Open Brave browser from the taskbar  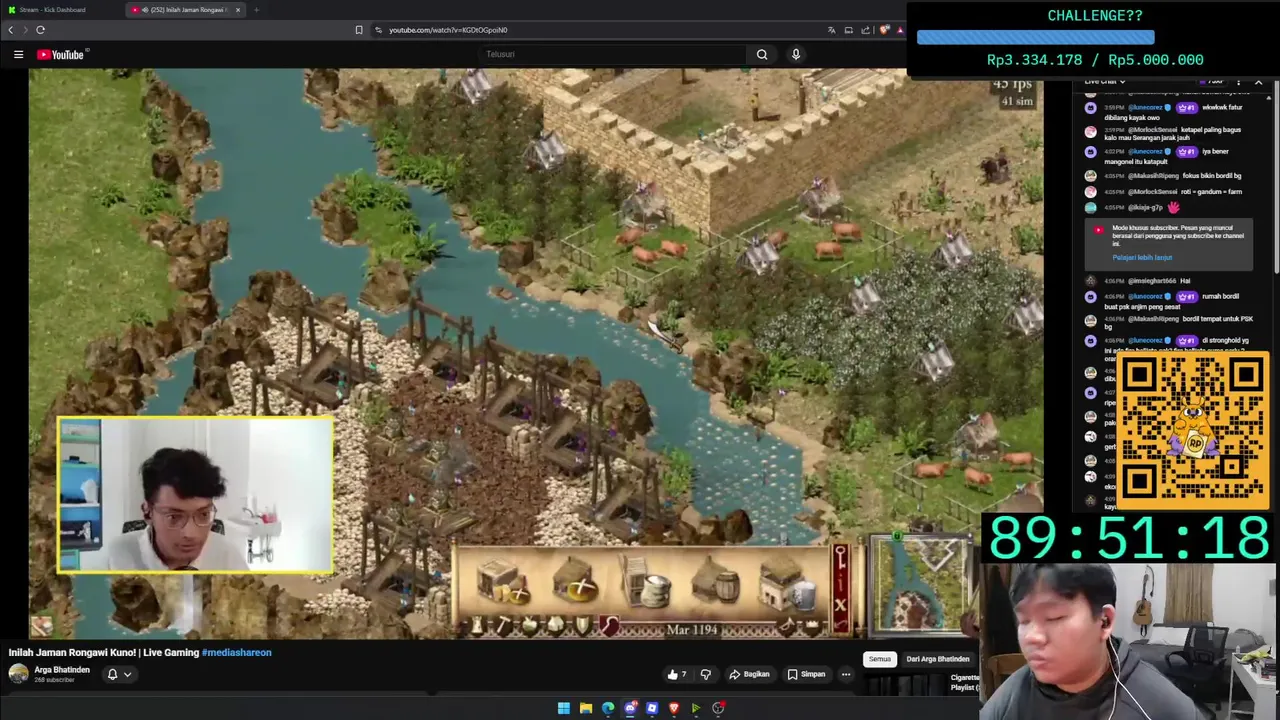pos(674,708)
